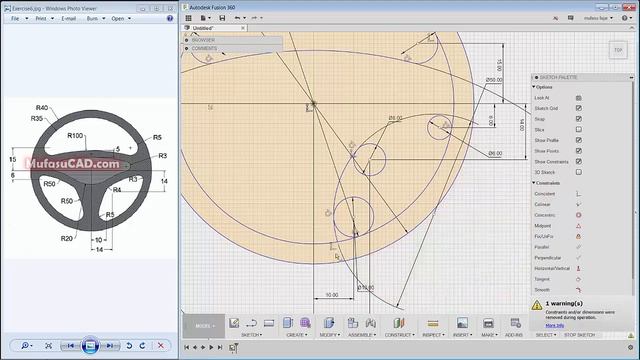Screen dimensions: 640x360
Task: Click the Construct plane icon
Action: tap(399, 323)
